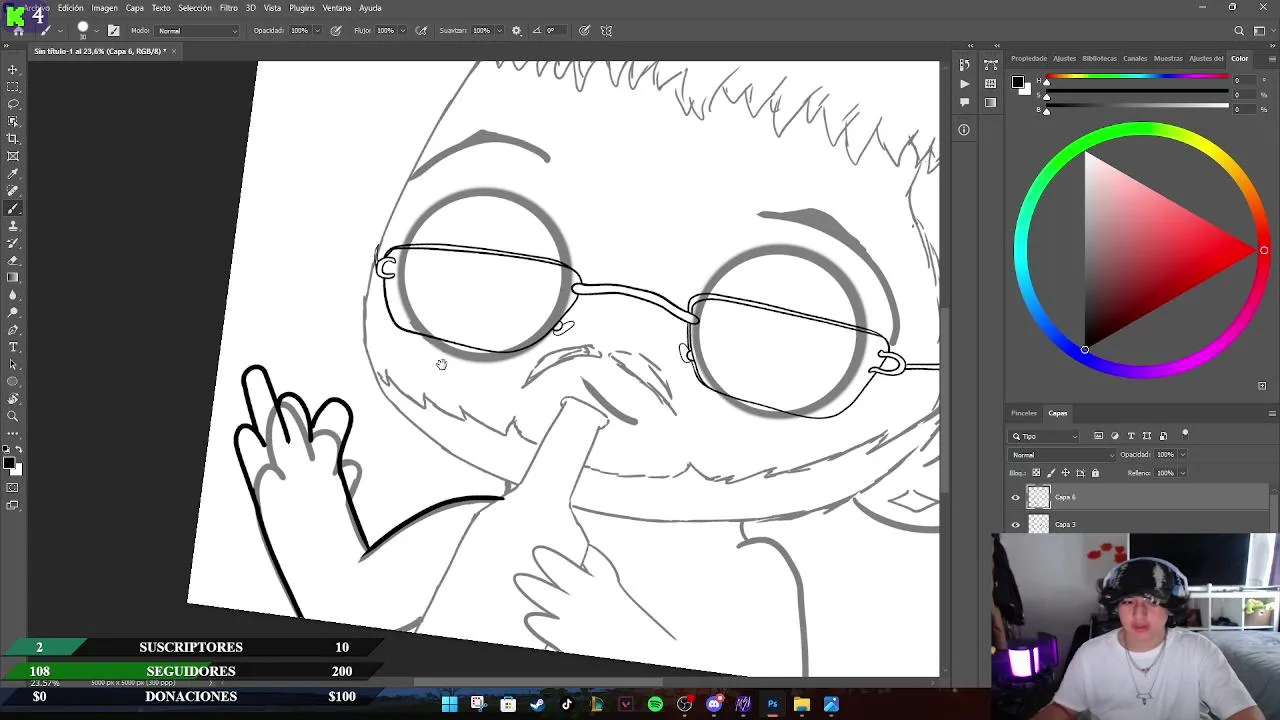The width and height of the screenshot is (1280, 720).
Task: Open the History panel icon
Action: 964,66
